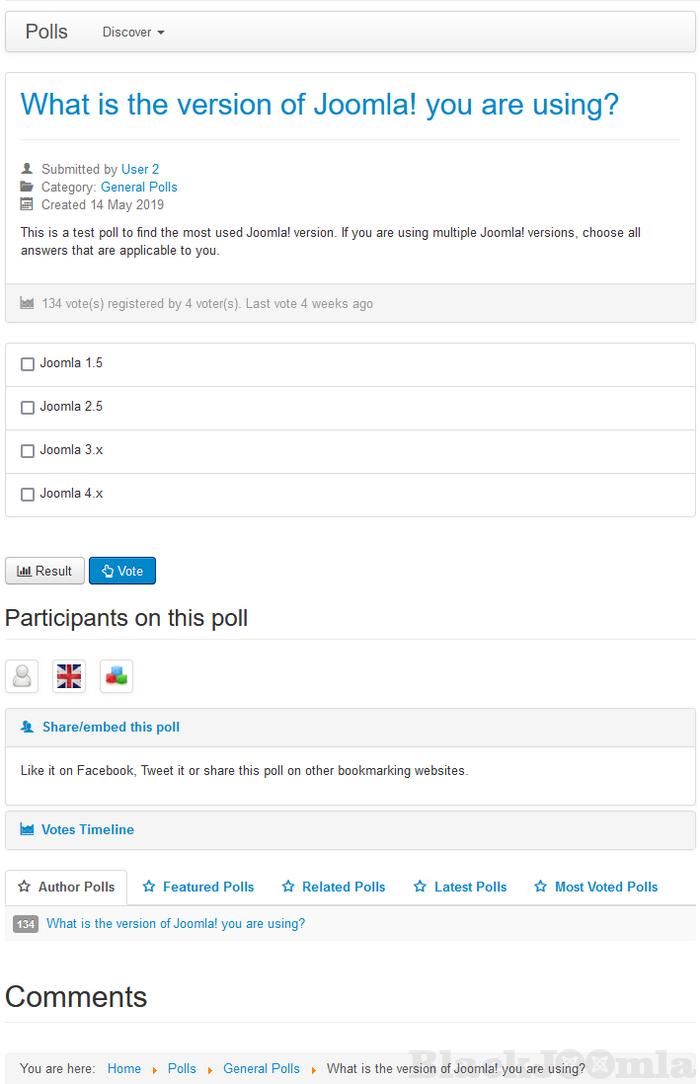Click the default user avatar participant icon
Viewport: 700px width, 1084px height.
pos(22,677)
